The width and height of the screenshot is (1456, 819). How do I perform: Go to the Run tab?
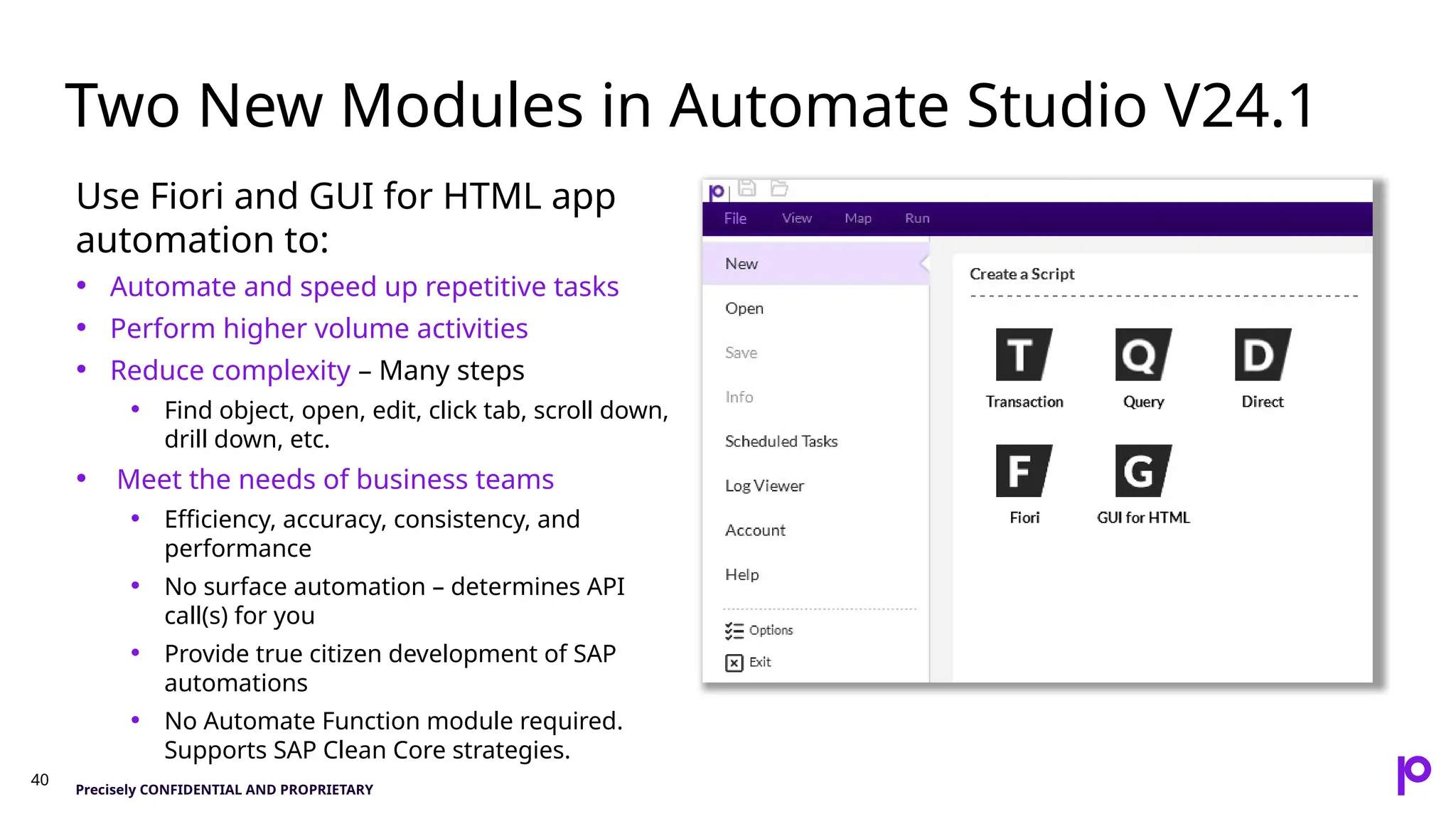point(916,218)
